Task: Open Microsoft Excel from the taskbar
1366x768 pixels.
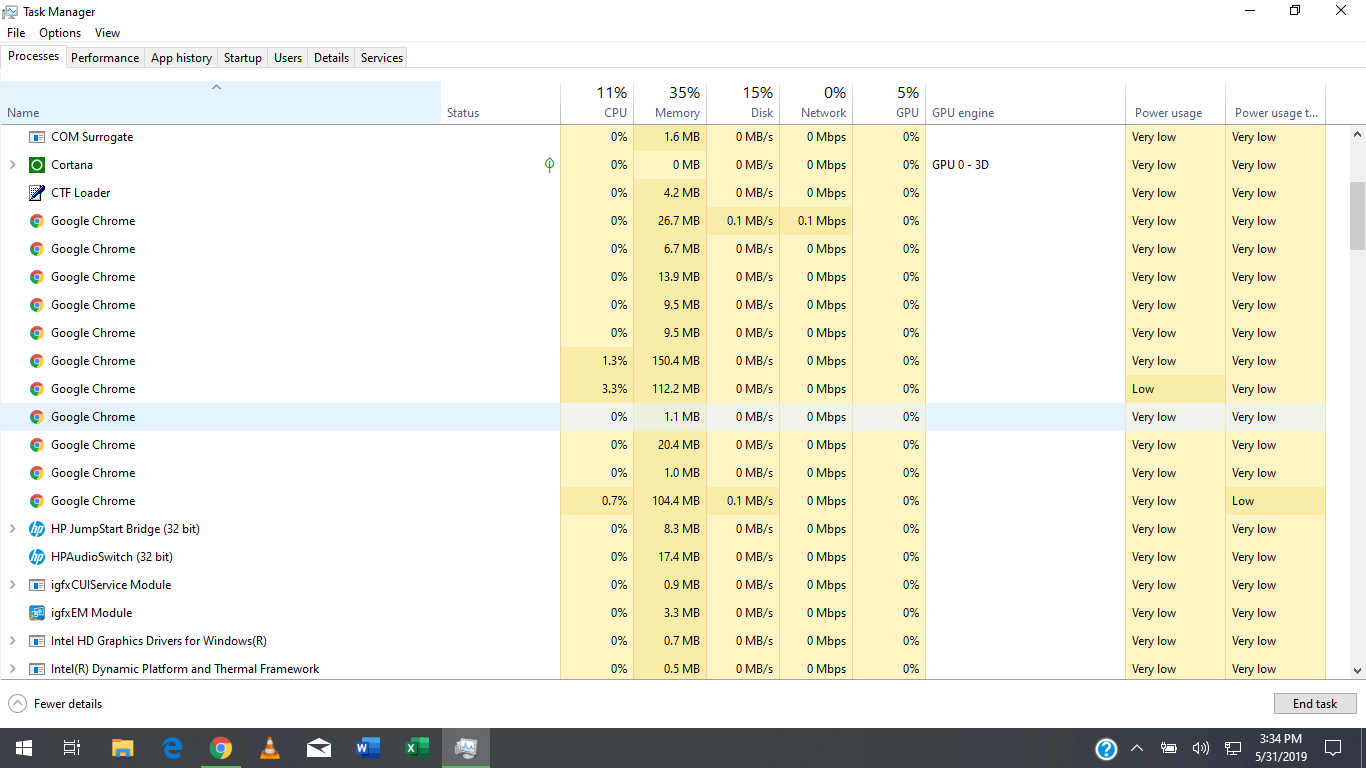Action: (x=417, y=748)
